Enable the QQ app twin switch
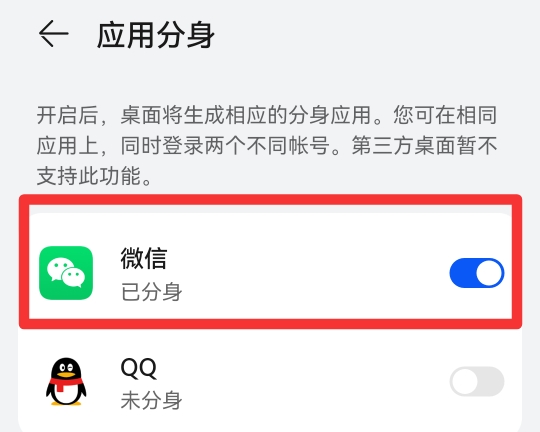This screenshot has height=432, width=540. coord(477,382)
